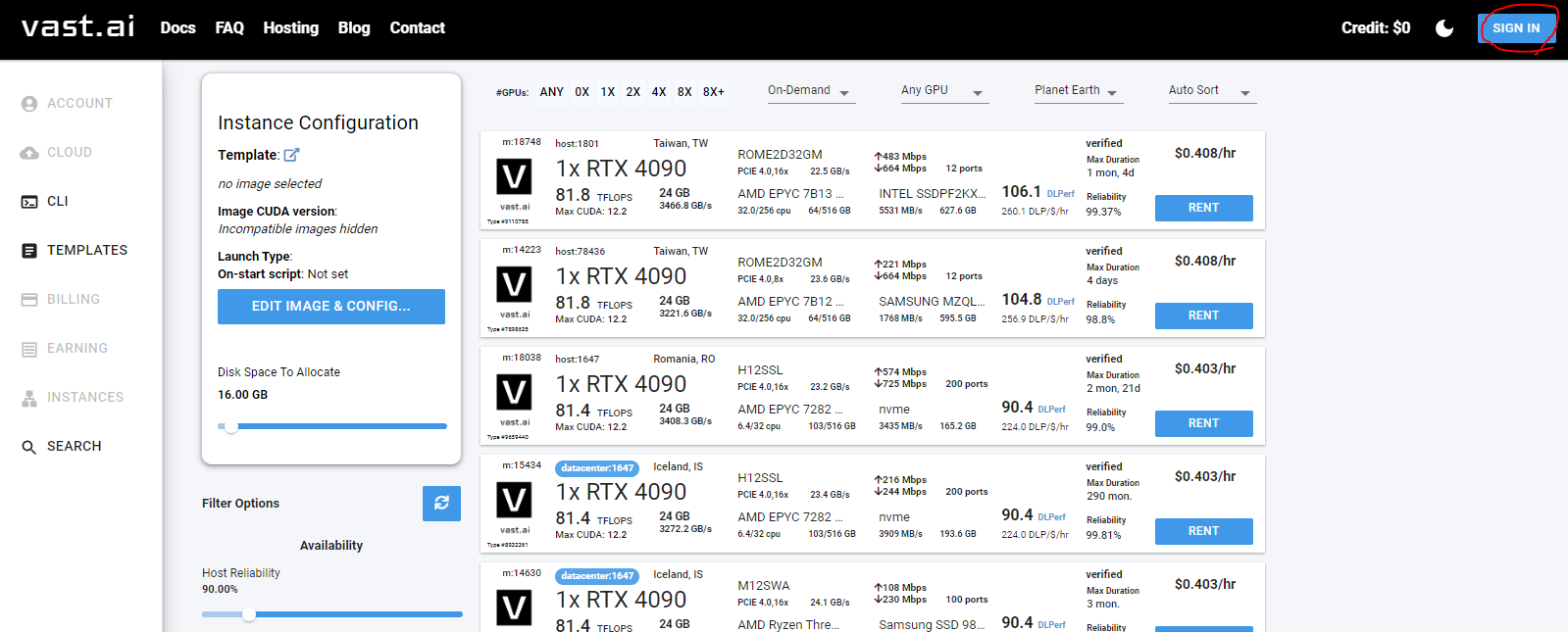Go to the Hosting page
1568x632 pixels.
click(x=290, y=27)
